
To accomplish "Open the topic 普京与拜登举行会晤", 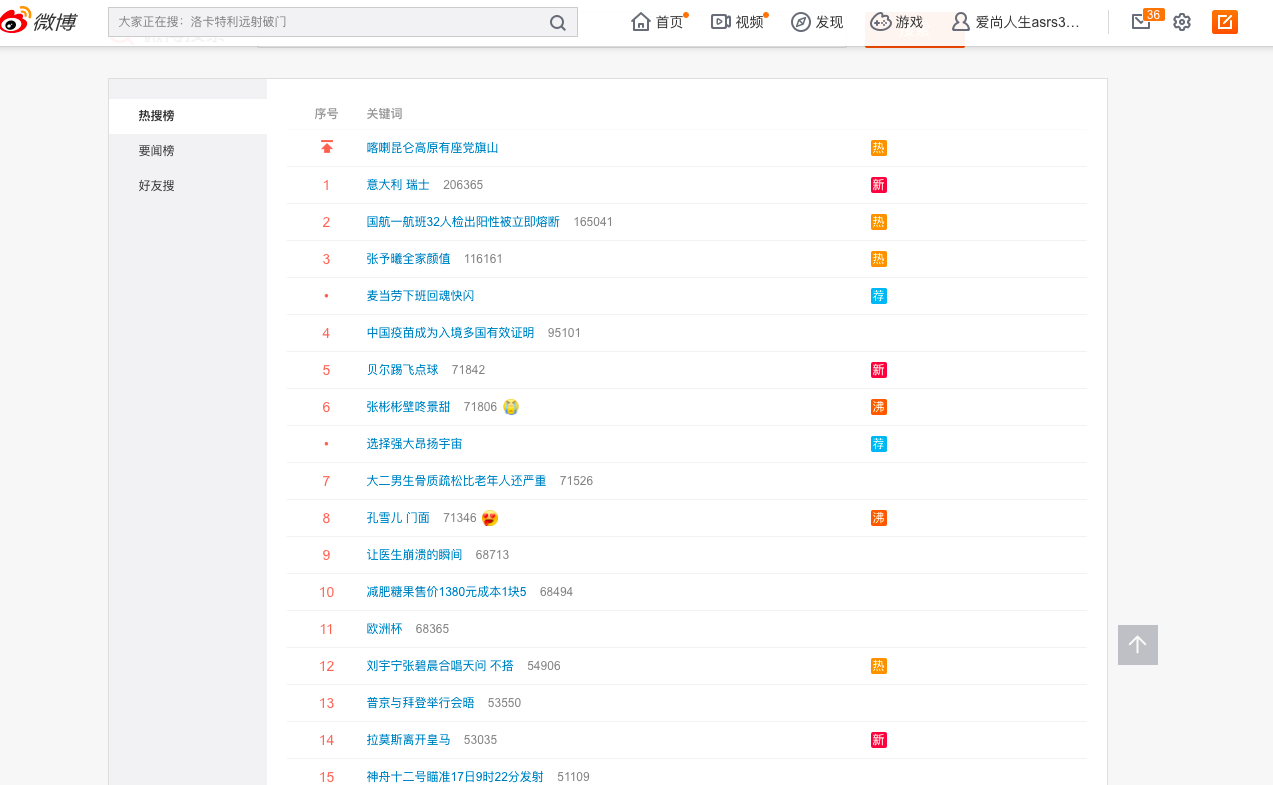I will [420, 703].
